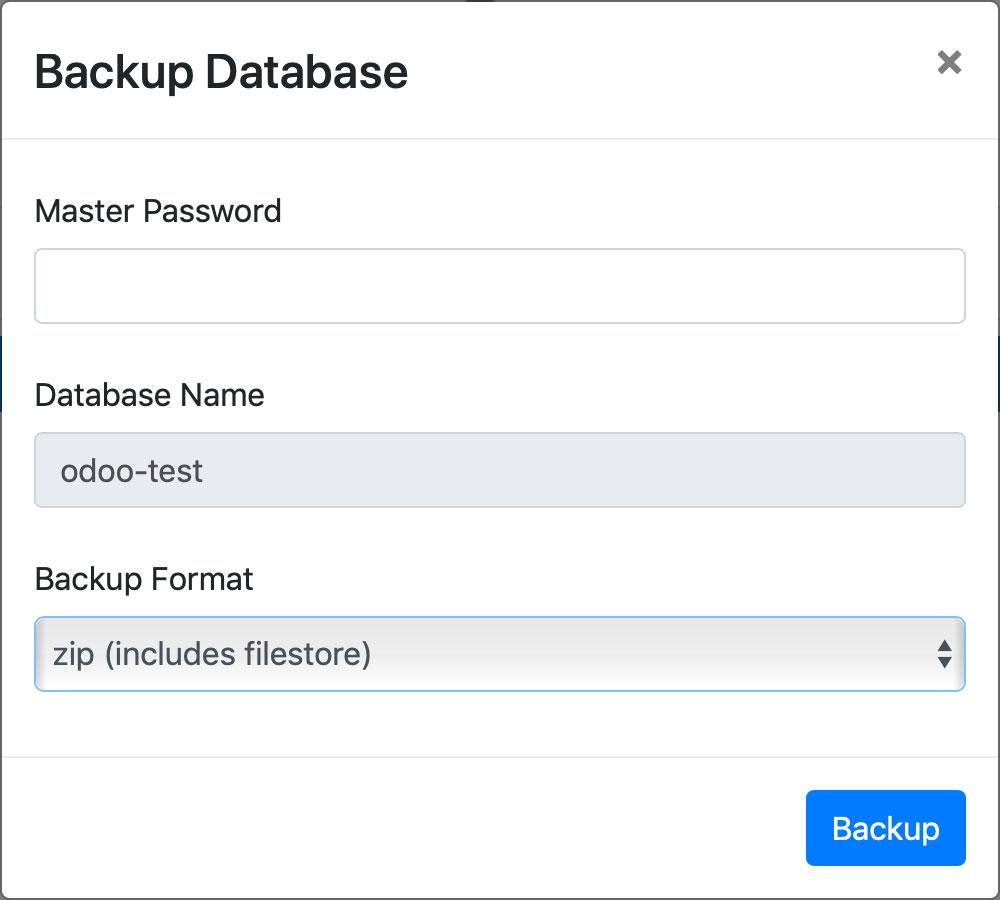Screen dimensions: 1000x900
Task: Click the disabled Database Name field
Action: click(499, 470)
